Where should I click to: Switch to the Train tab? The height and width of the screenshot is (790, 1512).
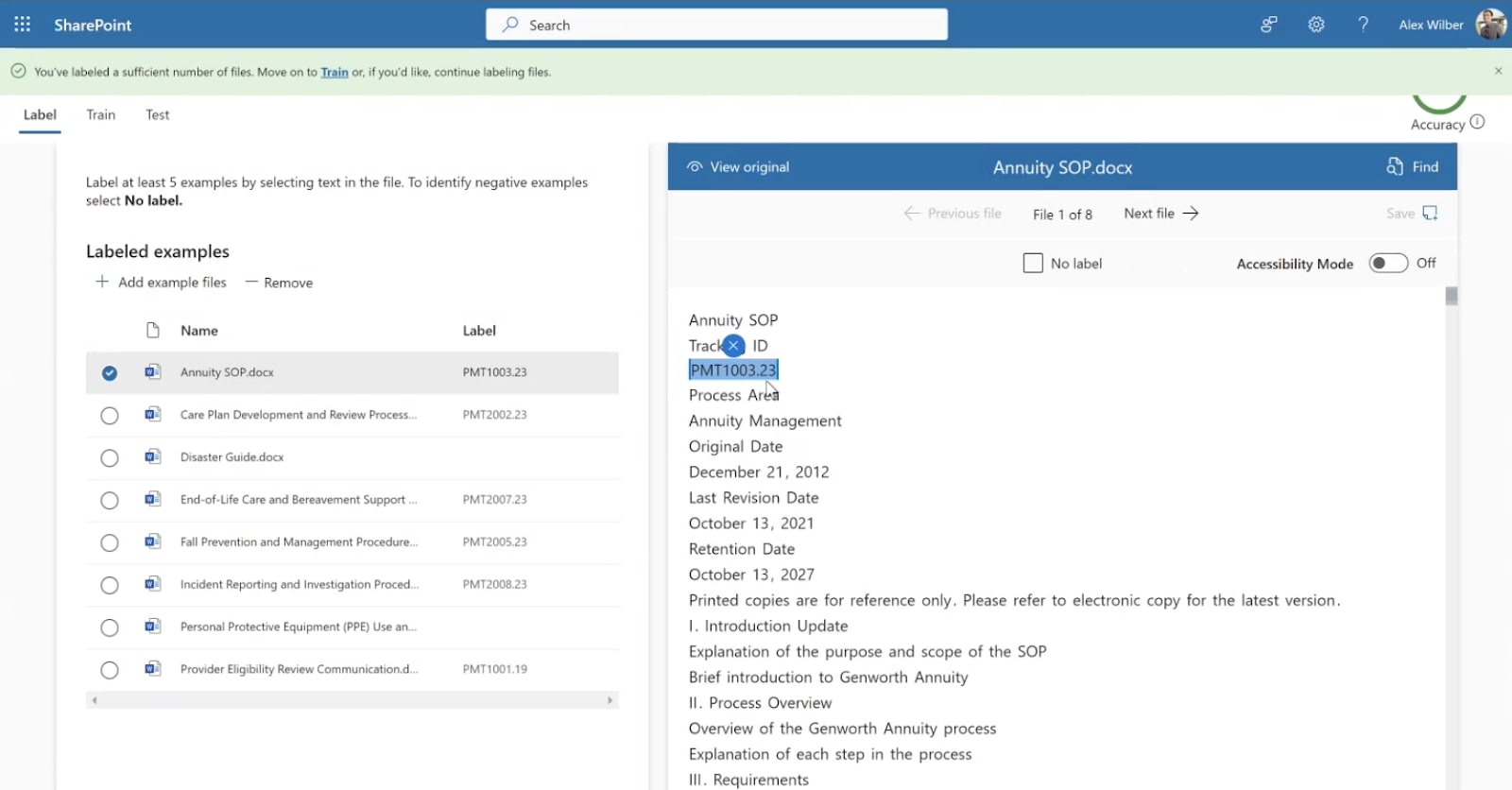[101, 114]
